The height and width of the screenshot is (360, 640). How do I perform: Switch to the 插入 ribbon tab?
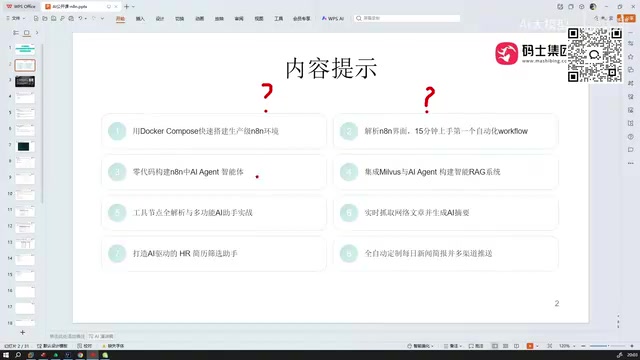[140, 19]
